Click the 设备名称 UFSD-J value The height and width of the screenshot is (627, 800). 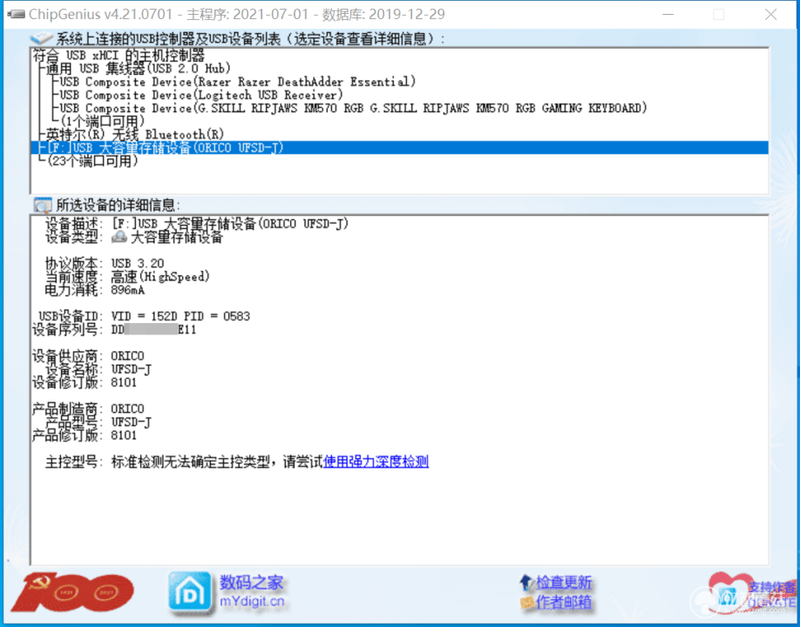pos(131,369)
